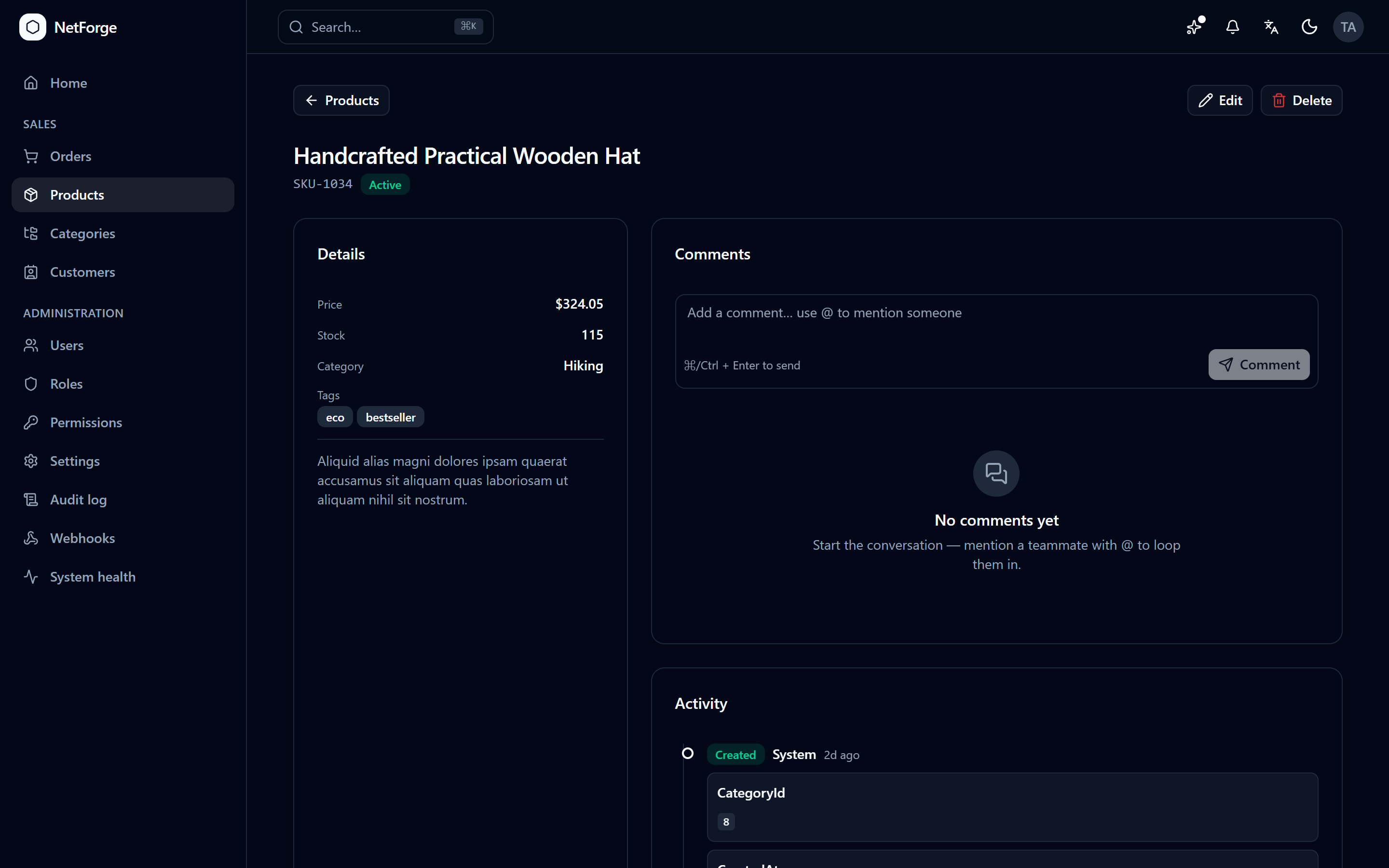This screenshot has width=1389, height=868.
Task: Click the Handcrafted Practical Wooden Hat title
Action: click(467, 156)
